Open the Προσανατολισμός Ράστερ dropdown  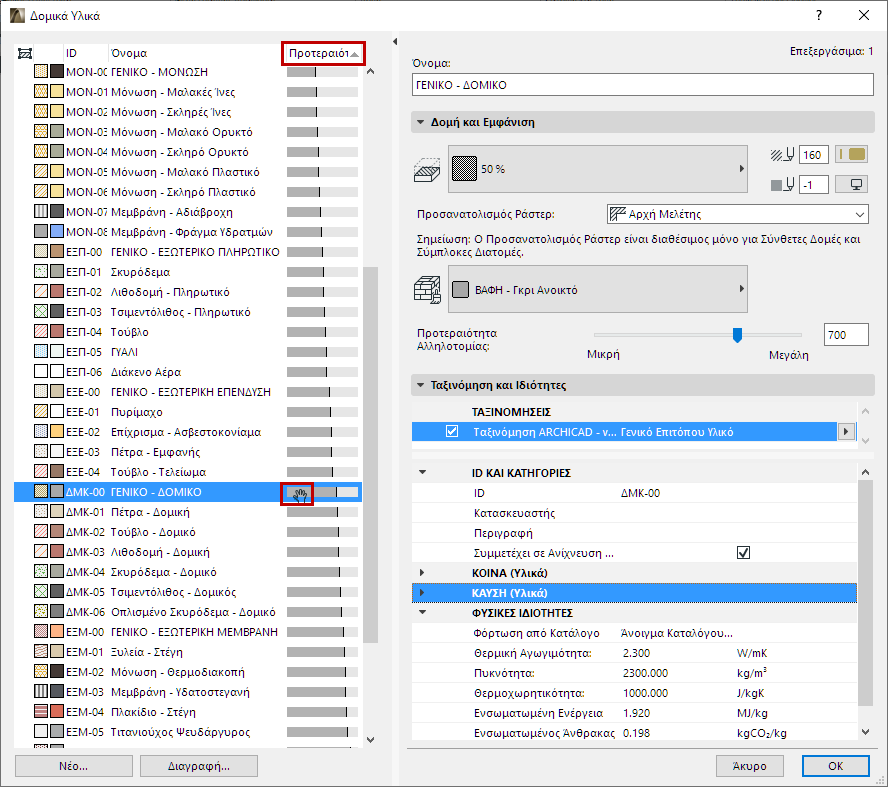pyautogui.click(x=737, y=214)
